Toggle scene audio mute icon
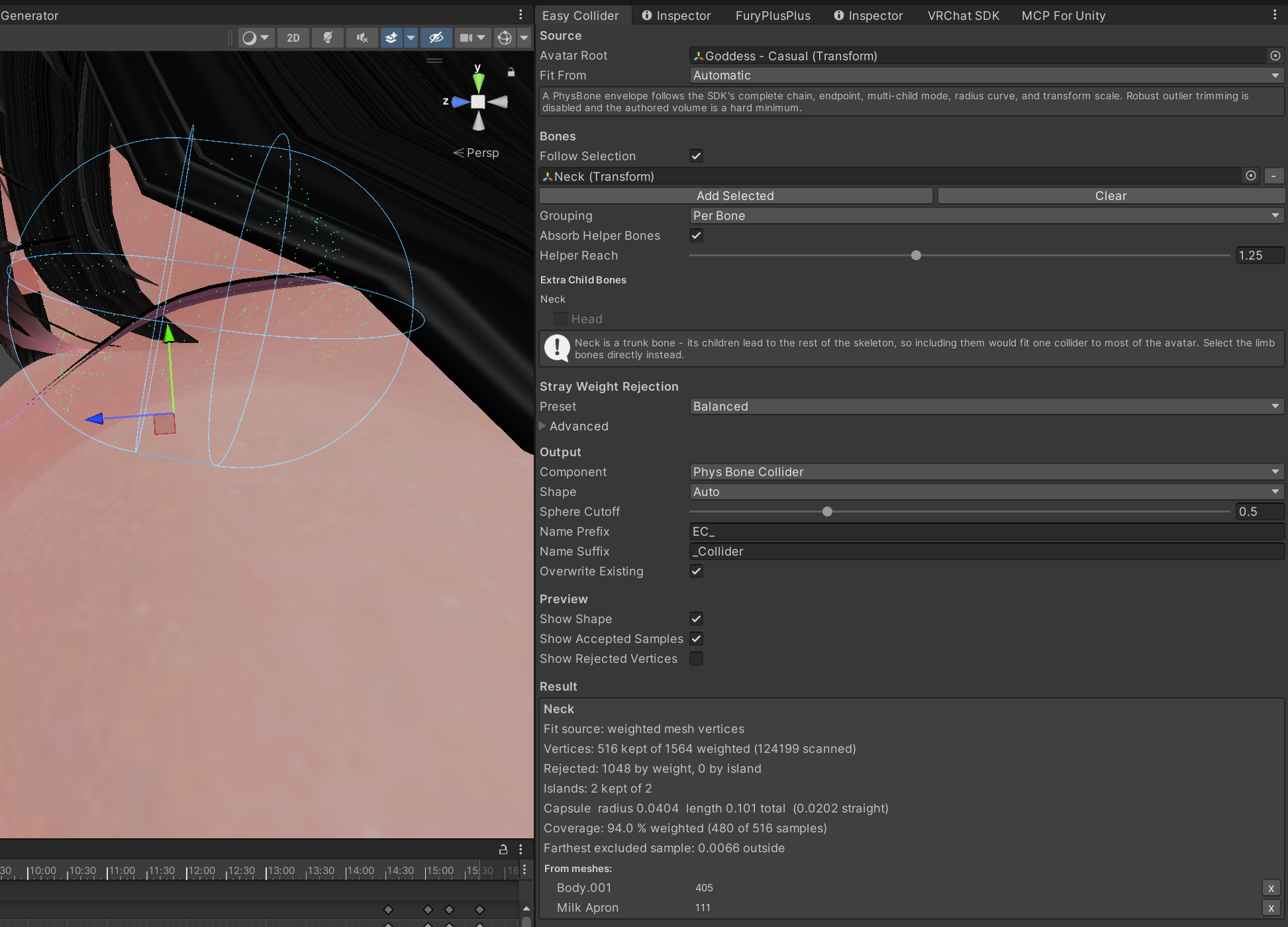This screenshot has height=927, width=1288. coord(362,38)
